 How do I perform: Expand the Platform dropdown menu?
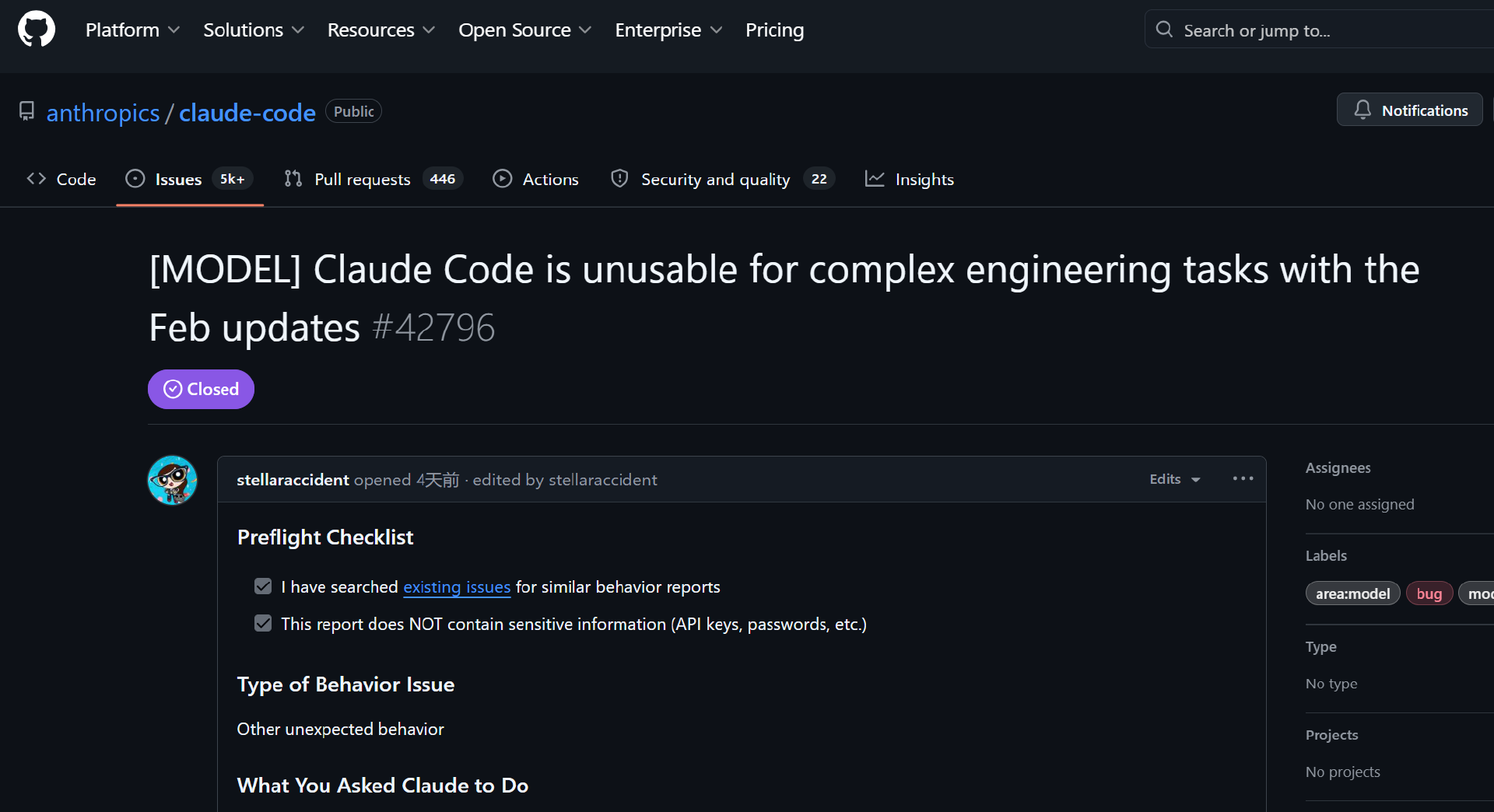pos(132,30)
